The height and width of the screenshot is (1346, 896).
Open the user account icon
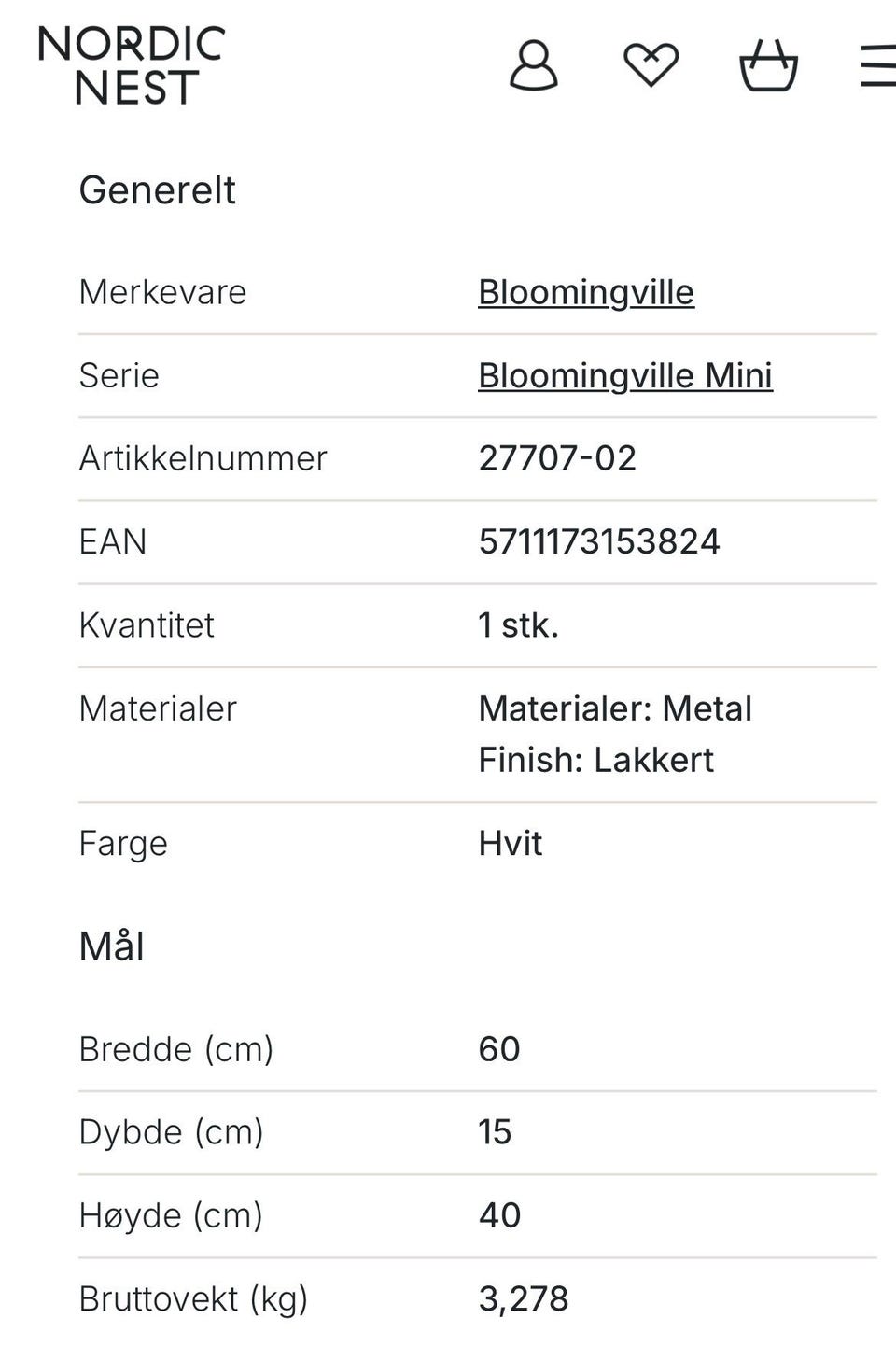coord(533,64)
